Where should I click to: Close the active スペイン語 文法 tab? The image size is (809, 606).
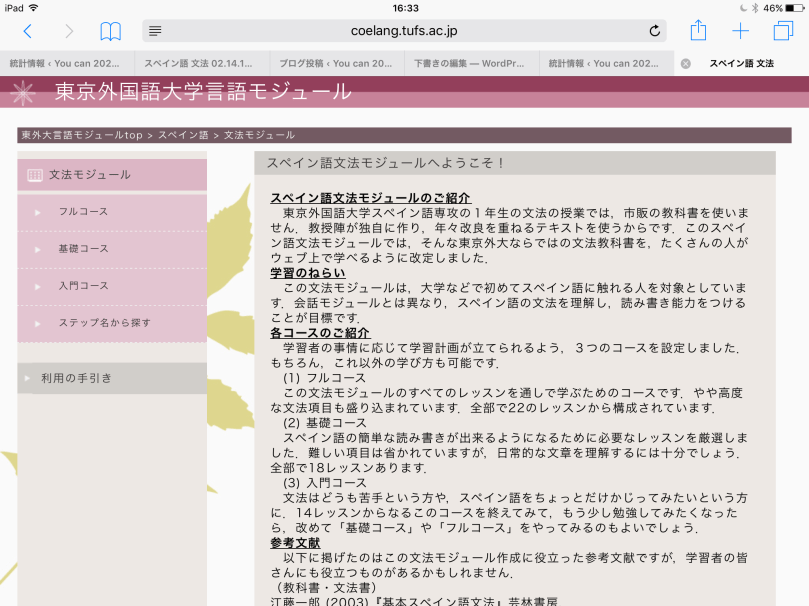684,62
